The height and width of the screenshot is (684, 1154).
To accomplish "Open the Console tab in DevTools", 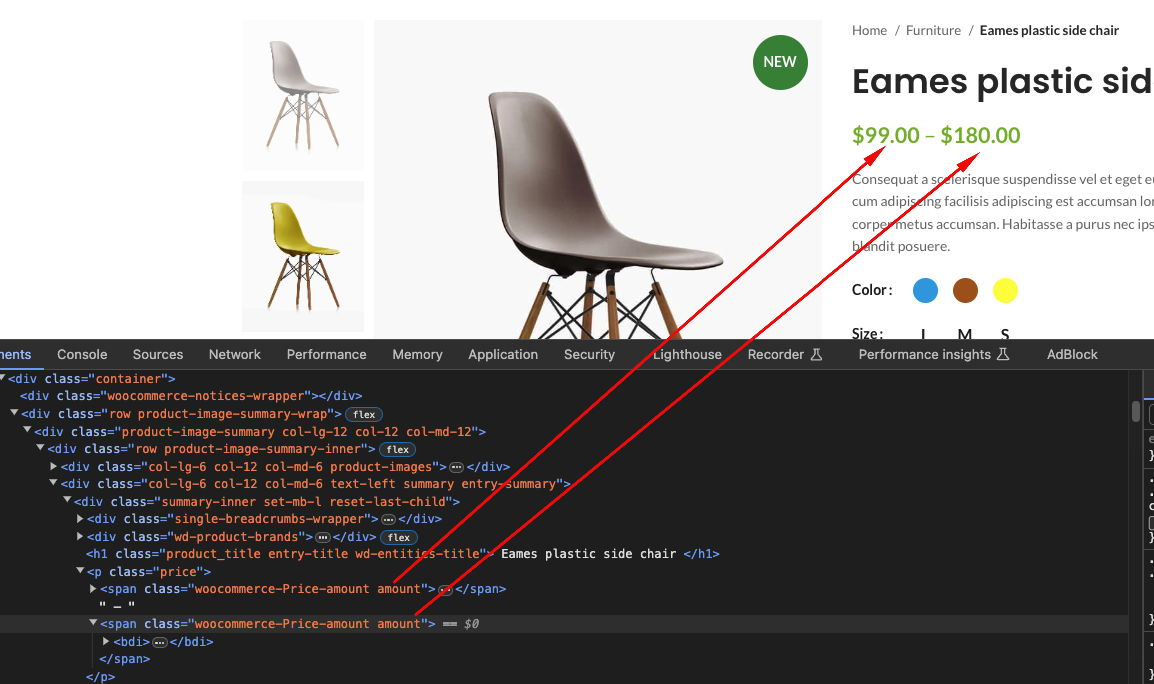I will (x=82, y=355).
